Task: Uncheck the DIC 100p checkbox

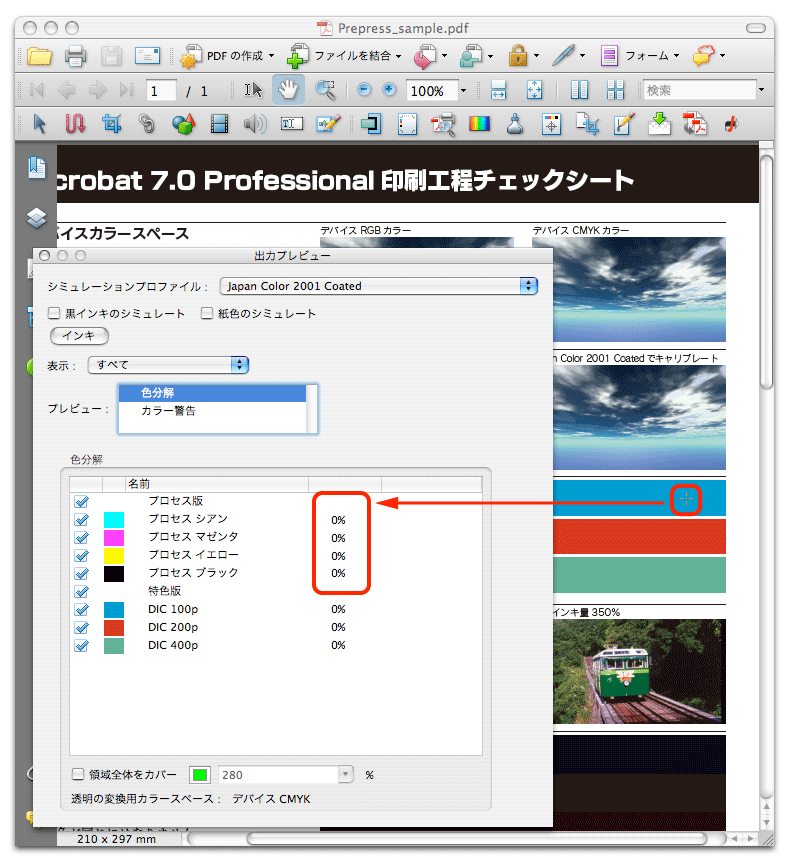Action: (x=82, y=609)
